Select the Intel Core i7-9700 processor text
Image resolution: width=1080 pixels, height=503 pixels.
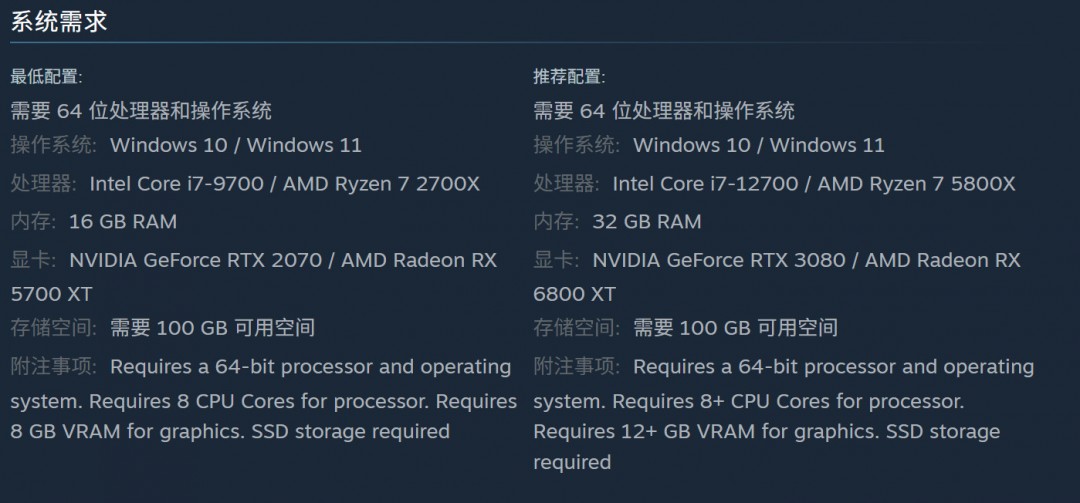(180, 184)
